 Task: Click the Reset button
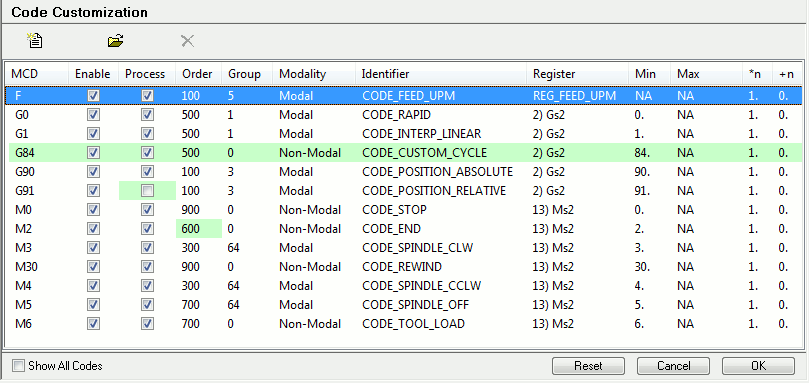pos(588,366)
